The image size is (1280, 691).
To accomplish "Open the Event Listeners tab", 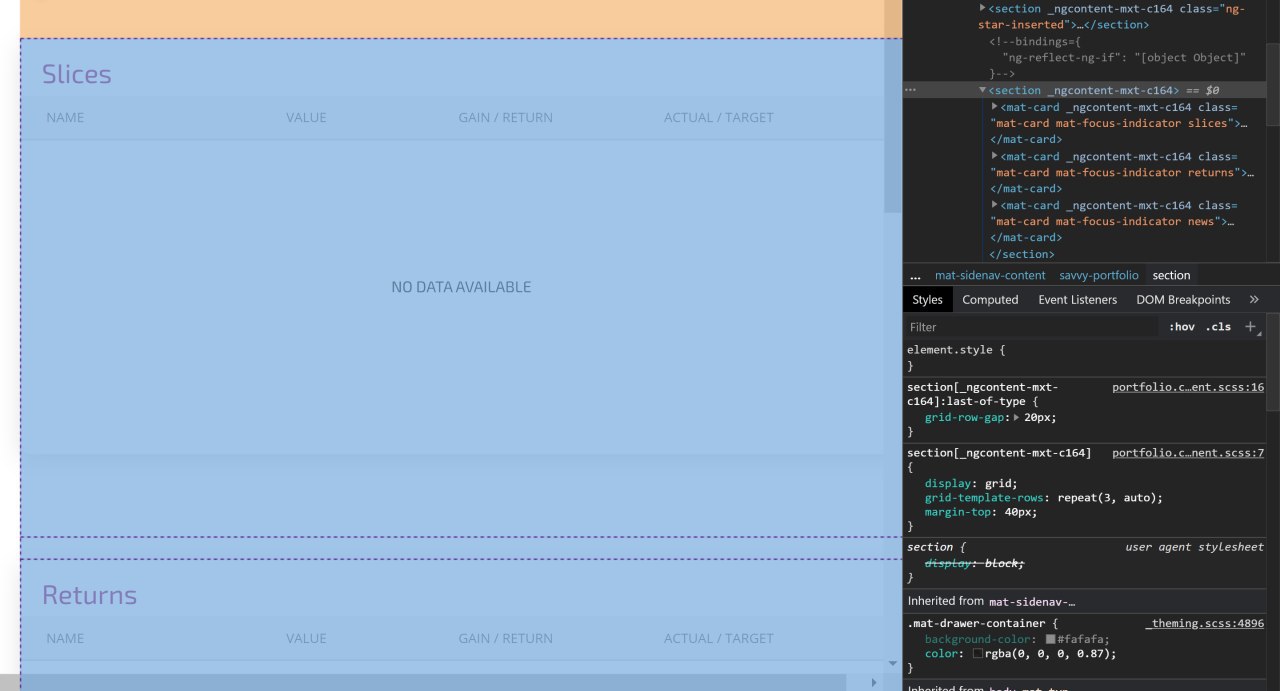I will coord(1077,299).
